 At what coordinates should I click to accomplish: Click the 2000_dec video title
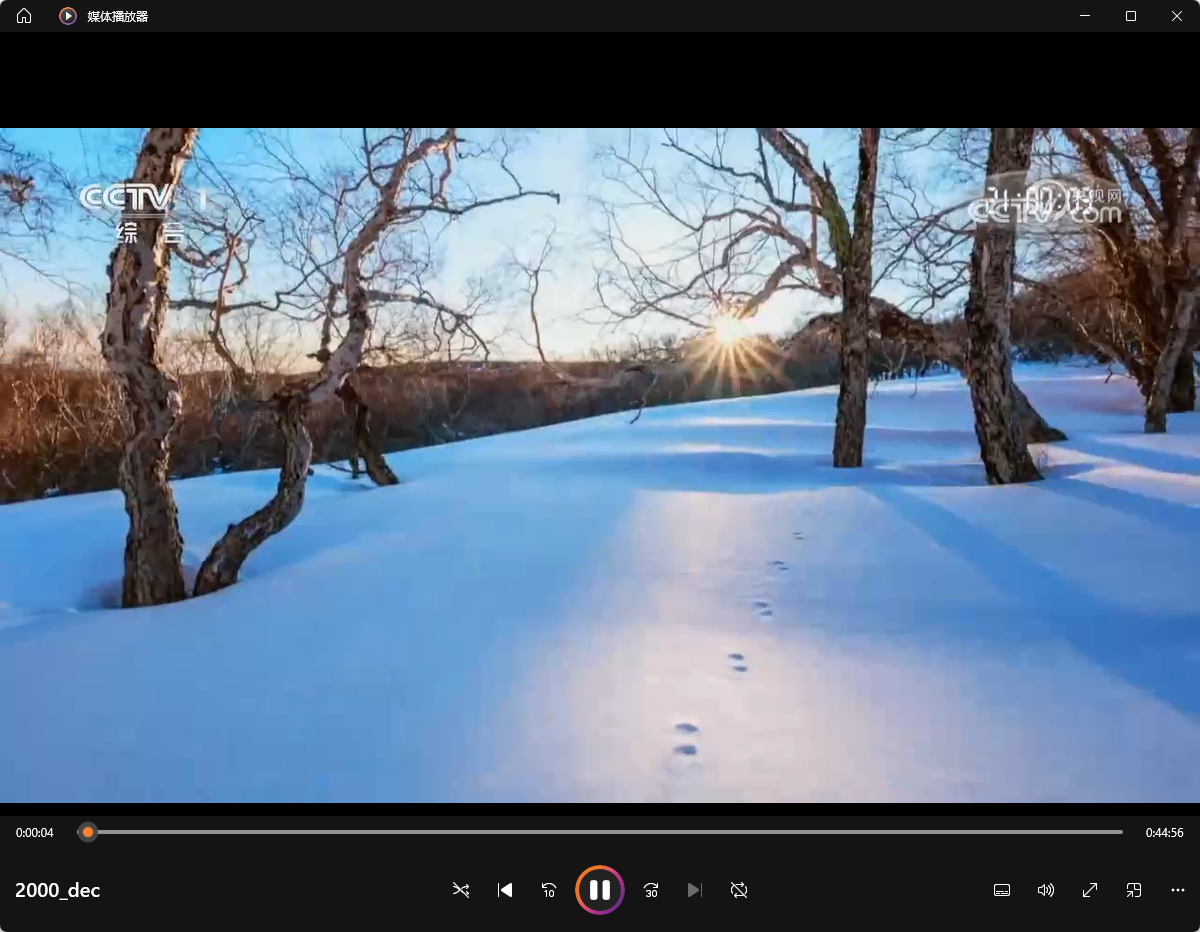[x=58, y=890]
